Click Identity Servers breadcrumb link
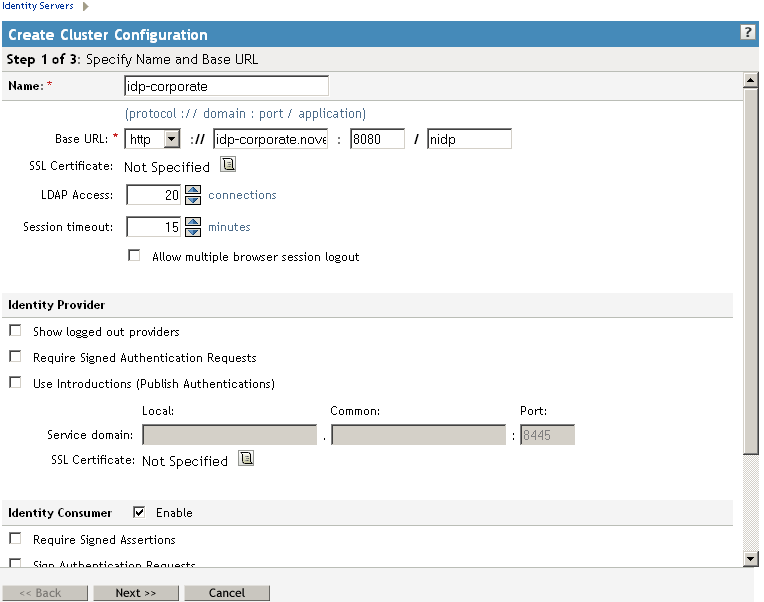The height and width of the screenshot is (602, 764). point(37,6)
